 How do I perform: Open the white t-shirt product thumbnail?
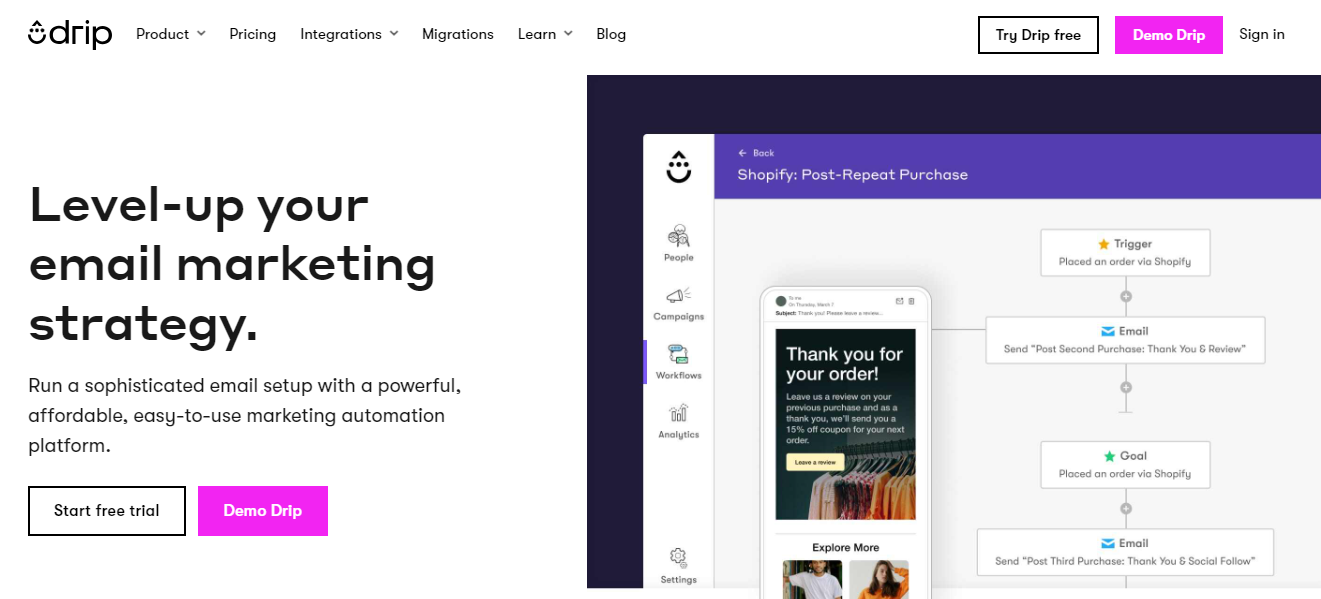812,579
